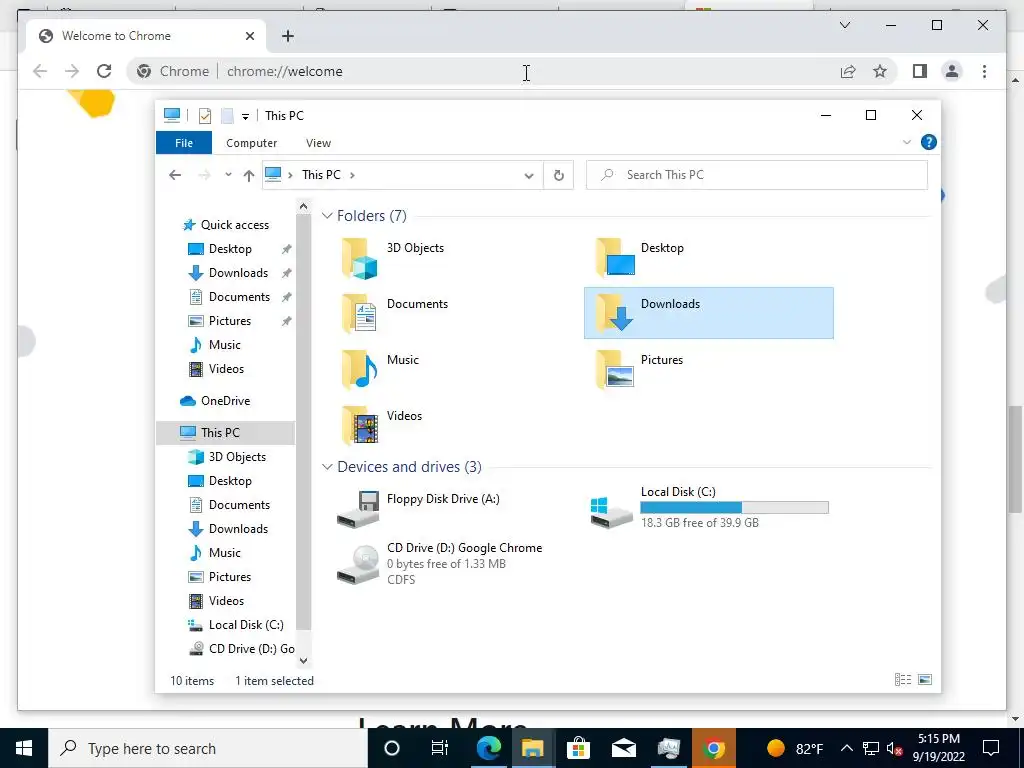Viewport: 1024px width, 768px height.
Task: Open the Computer ribbon tab
Action: coord(251,142)
